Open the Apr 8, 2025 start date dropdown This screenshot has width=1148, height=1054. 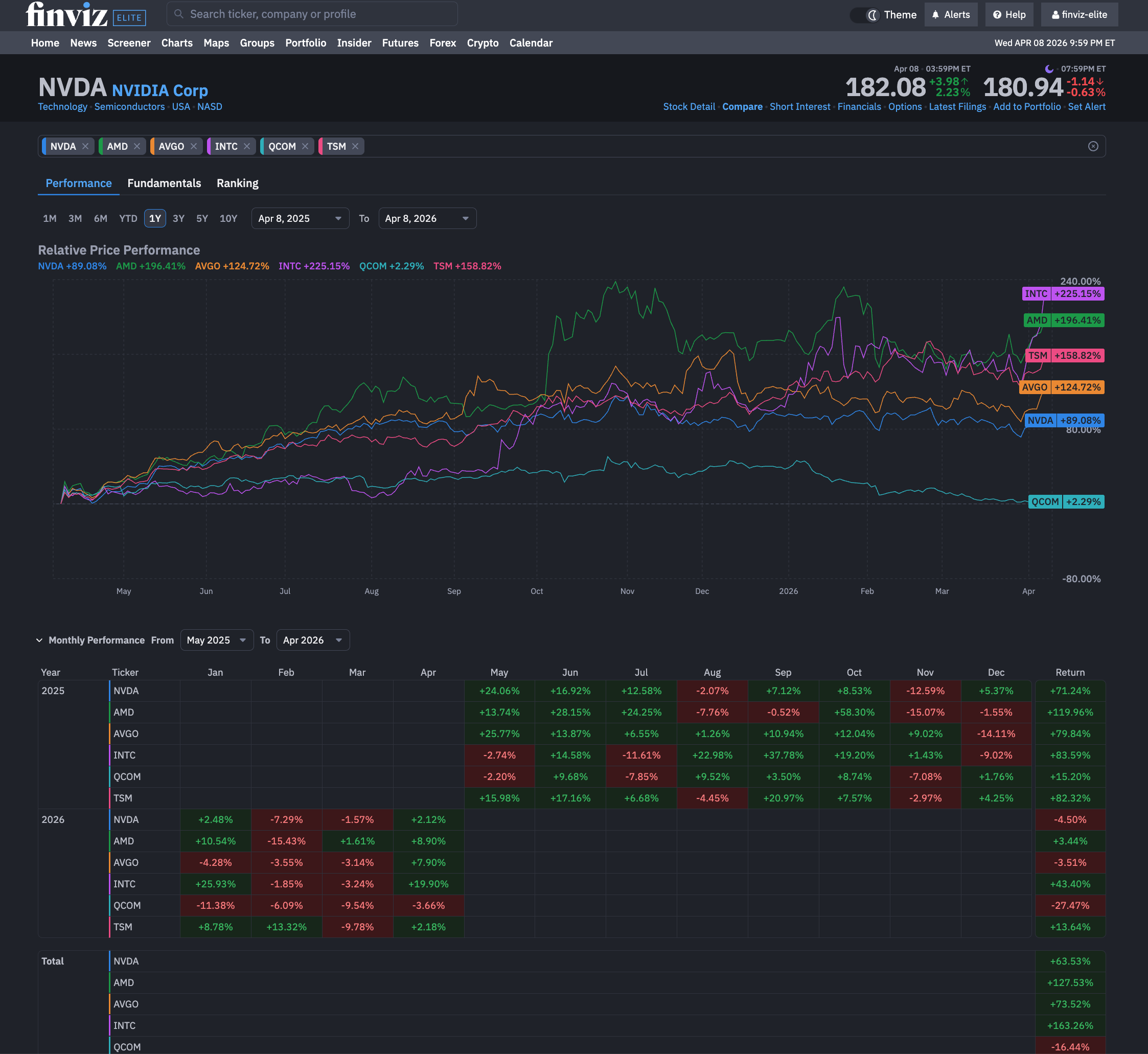(x=300, y=218)
